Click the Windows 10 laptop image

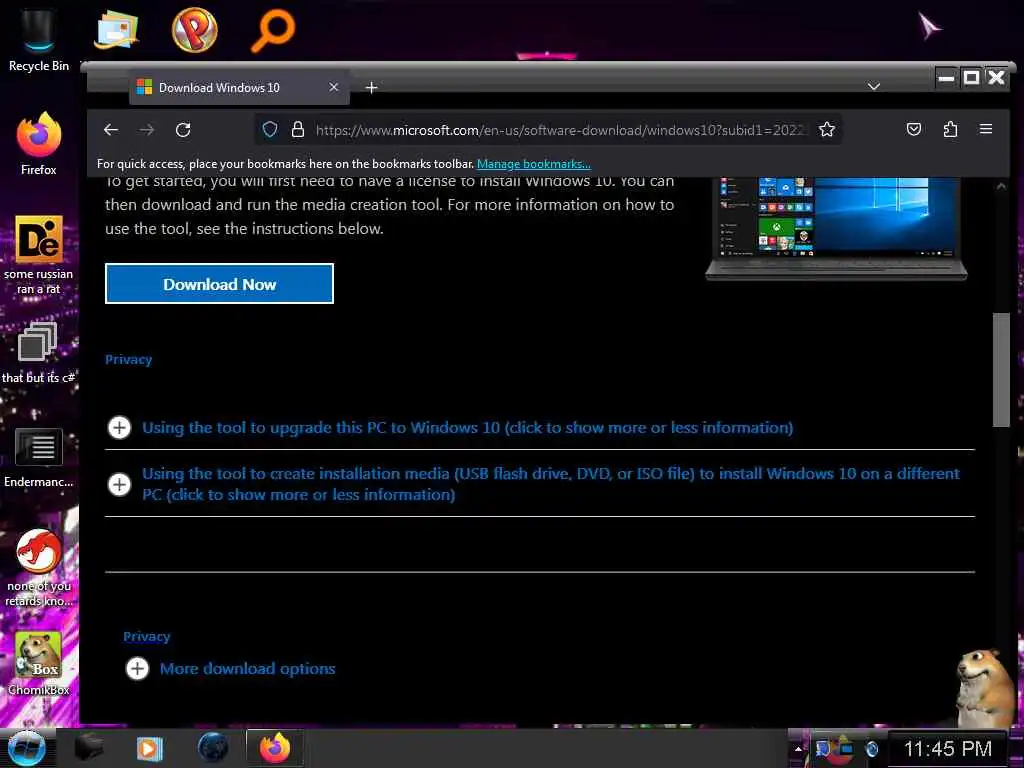click(836, 229)
